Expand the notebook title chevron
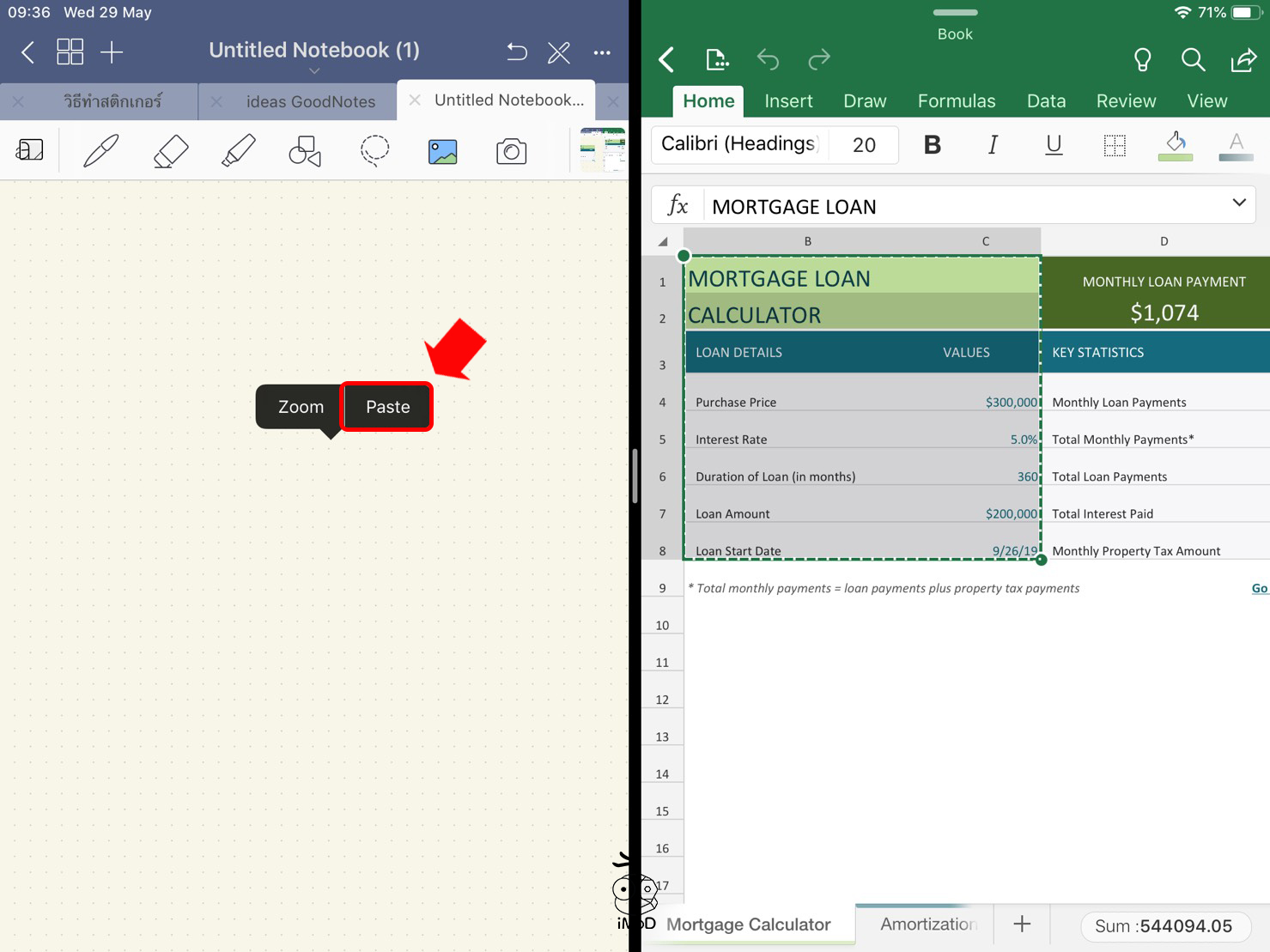1270x952 pixels. click(314, 71)
